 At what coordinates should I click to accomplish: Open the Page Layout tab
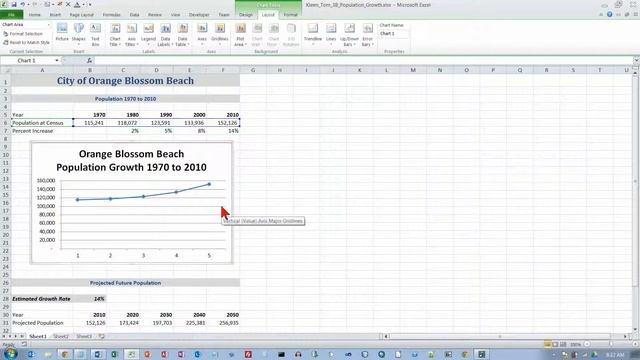[x=82, y=15]
